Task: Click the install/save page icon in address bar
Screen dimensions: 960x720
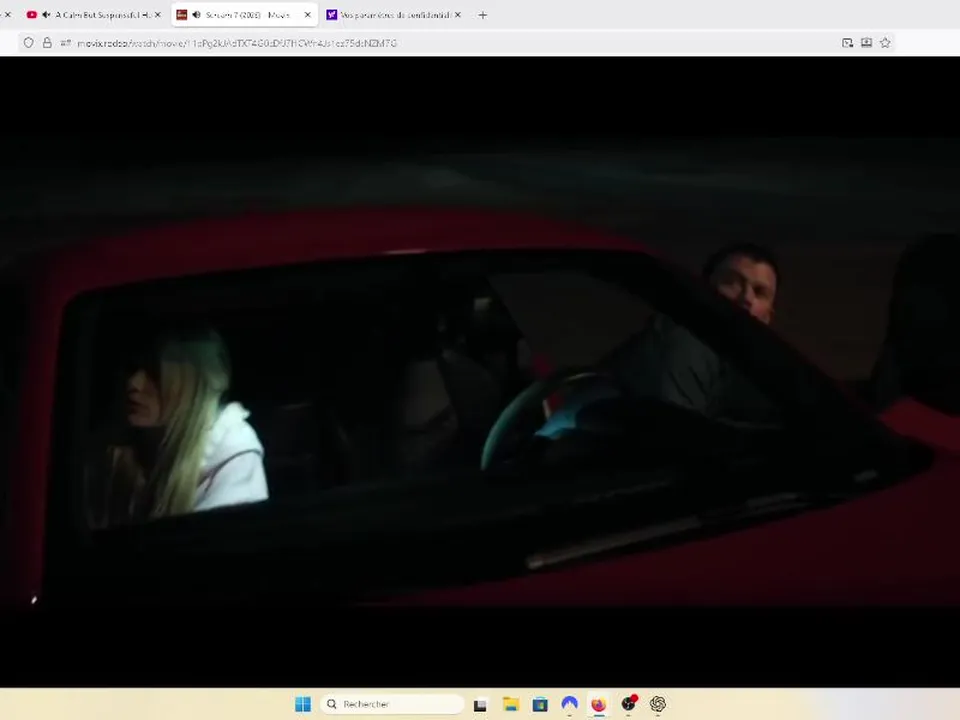Action: 866,43
